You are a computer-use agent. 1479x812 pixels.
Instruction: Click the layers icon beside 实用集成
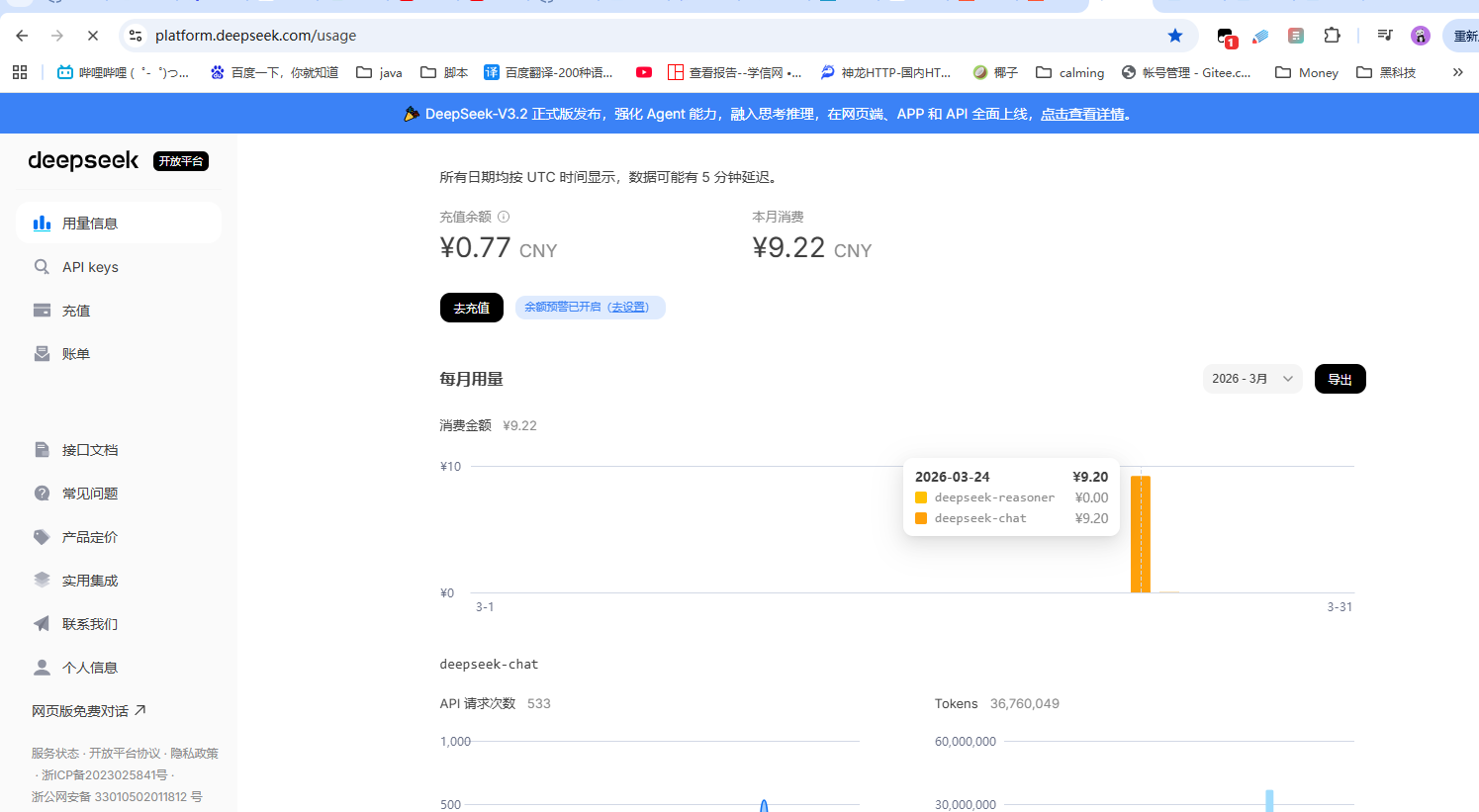[x=42, y=581]
